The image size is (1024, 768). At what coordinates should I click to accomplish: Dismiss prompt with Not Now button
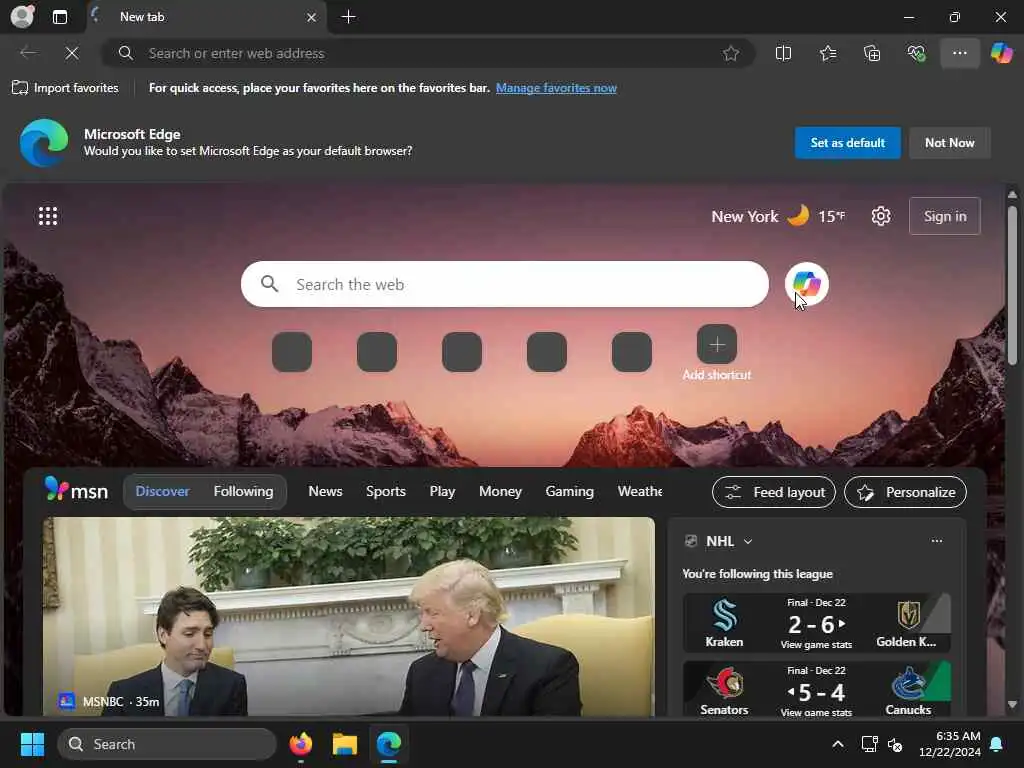(950, 142)
